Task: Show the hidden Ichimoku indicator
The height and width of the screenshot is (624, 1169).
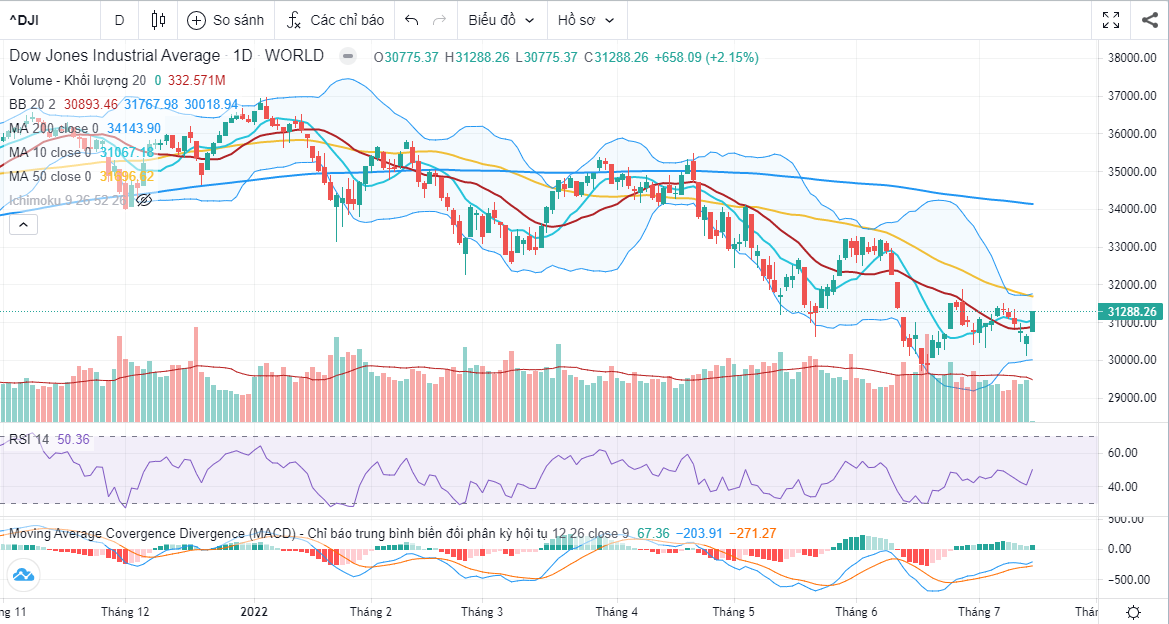Action: tap(145, 200)
